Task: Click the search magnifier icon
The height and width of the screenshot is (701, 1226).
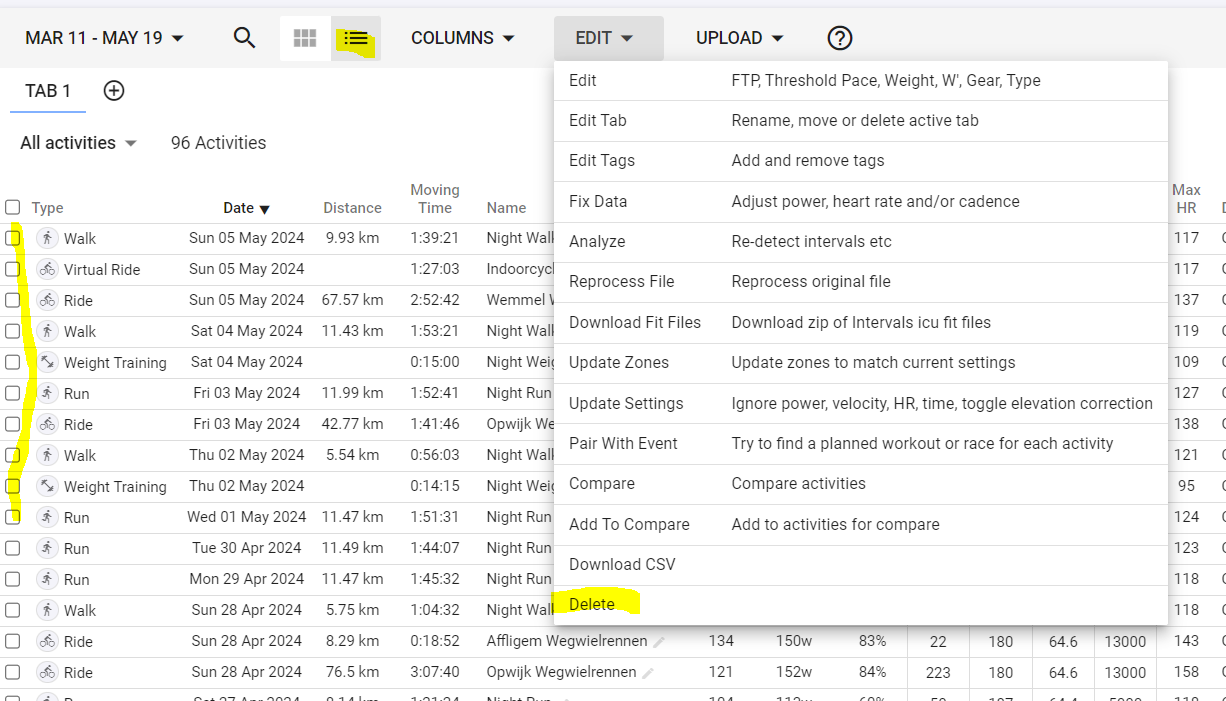Action: tap(245, 38)
